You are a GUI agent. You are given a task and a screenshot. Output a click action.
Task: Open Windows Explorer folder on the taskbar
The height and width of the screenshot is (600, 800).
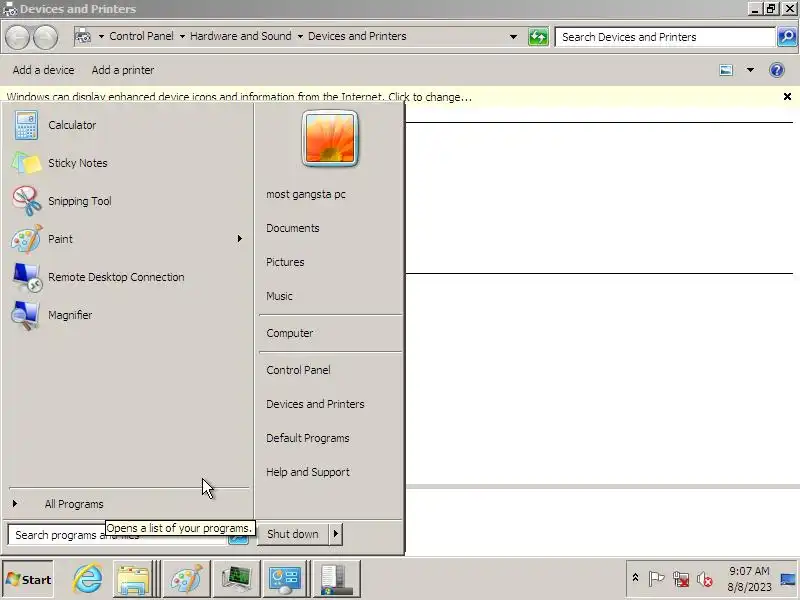[x=133, y=579]
